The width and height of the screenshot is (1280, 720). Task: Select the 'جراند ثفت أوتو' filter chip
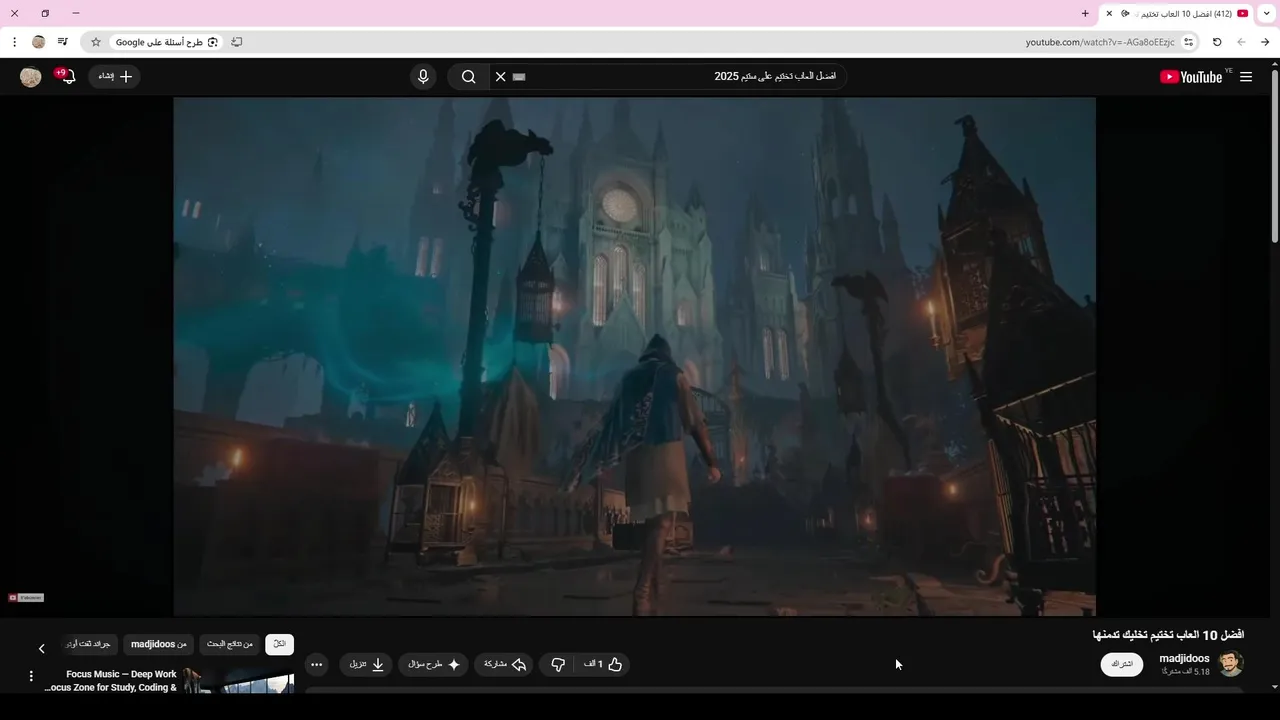[x=88, y=644]
